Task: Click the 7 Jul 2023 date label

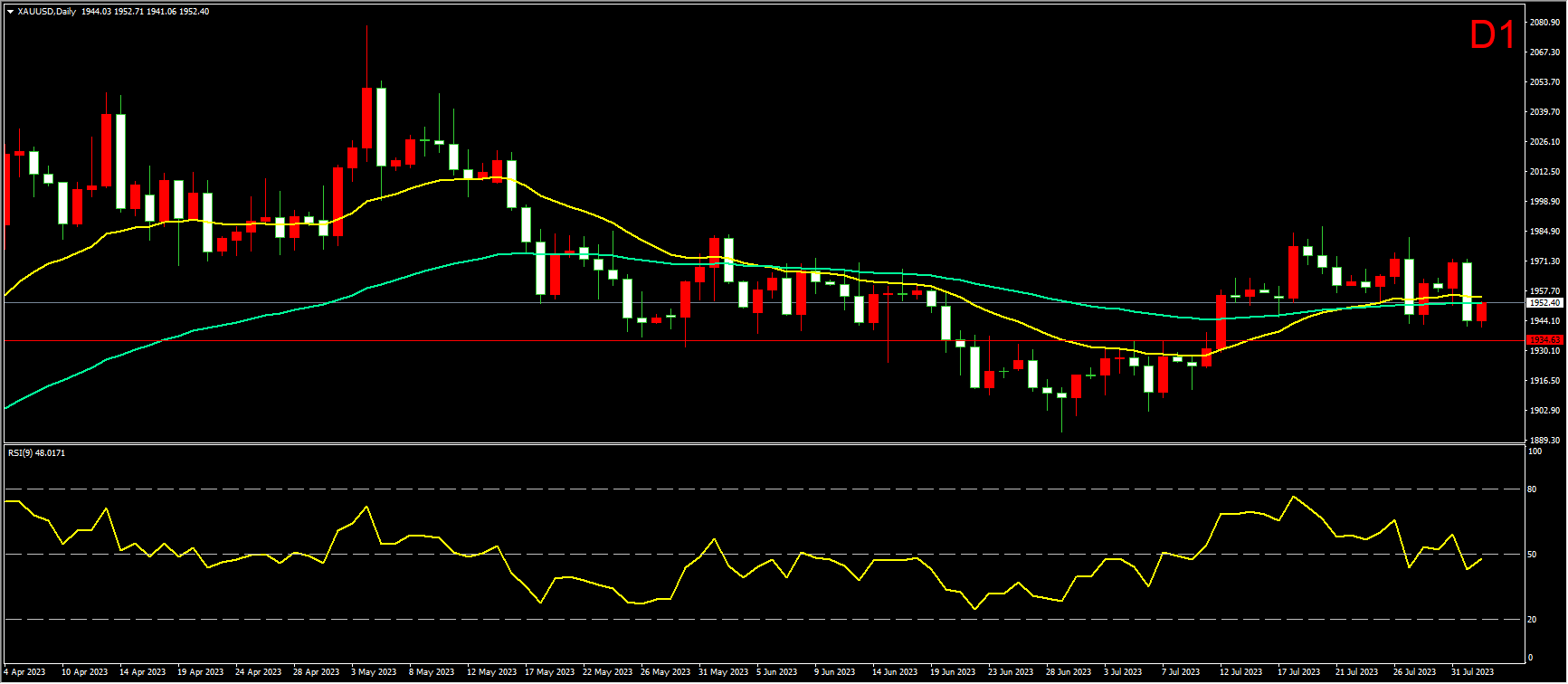Action: click(1183, 672)
